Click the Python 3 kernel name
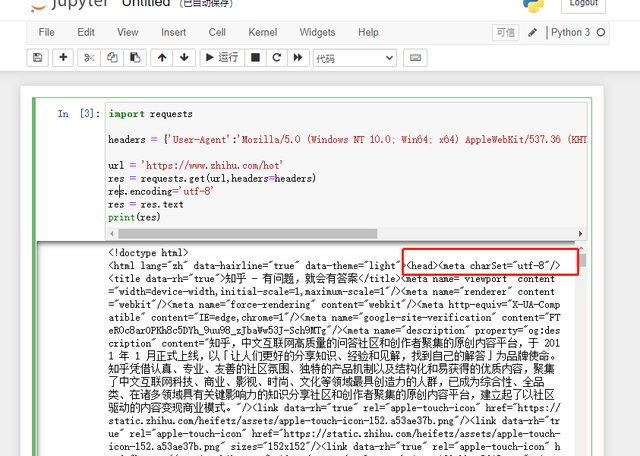This screenshot has height=456, width=640. [x=570, y=32]
